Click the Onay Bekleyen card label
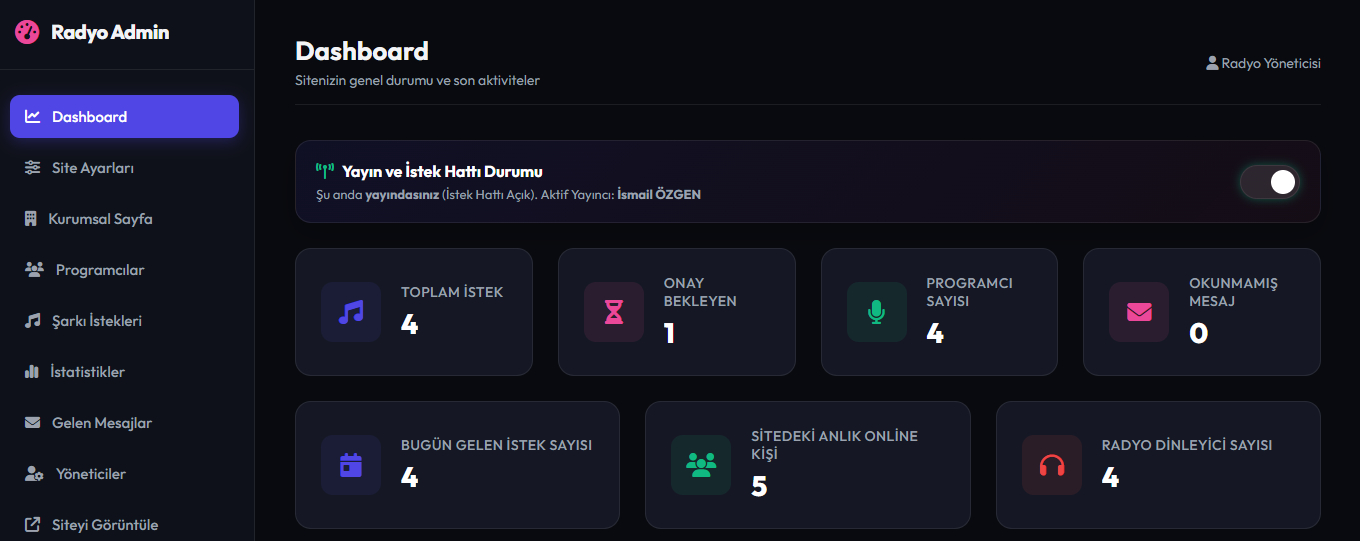Image resolution: width=1360 pixels, height=541 pixels. (700, 292)
